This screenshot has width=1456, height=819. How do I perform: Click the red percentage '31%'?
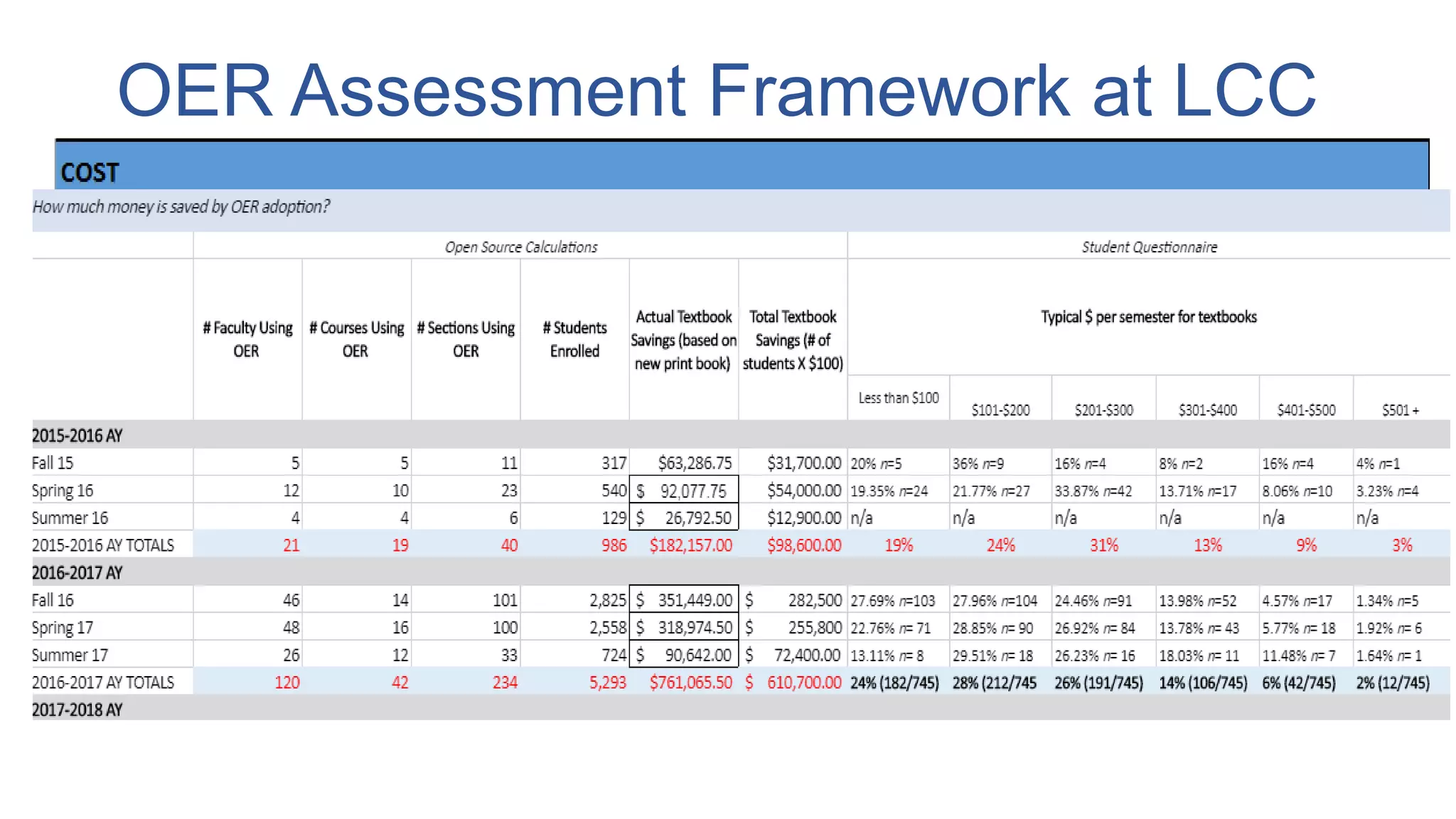[1104, 545]
